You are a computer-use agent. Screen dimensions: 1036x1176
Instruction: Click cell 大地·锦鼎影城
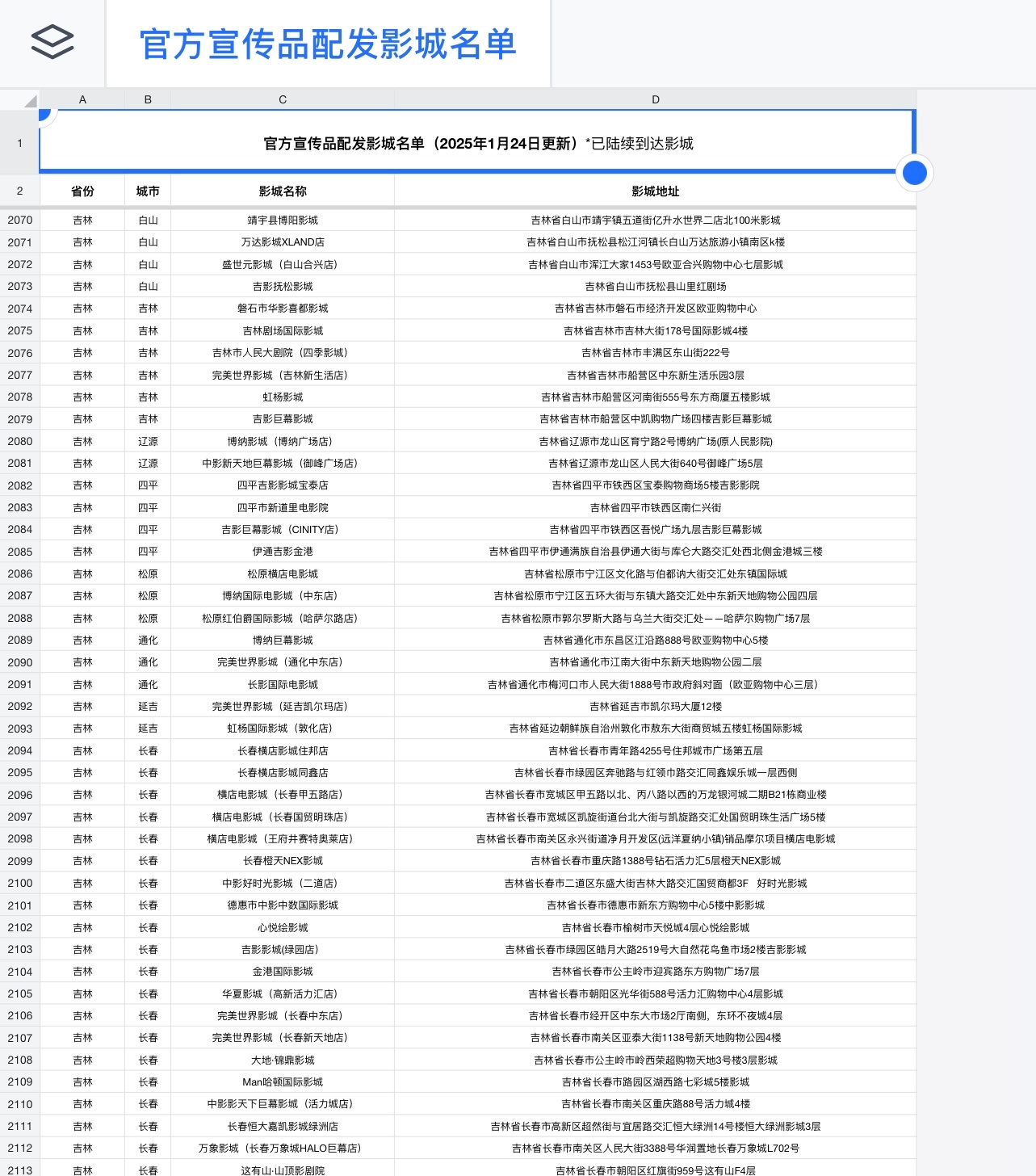coord(283,1060)
